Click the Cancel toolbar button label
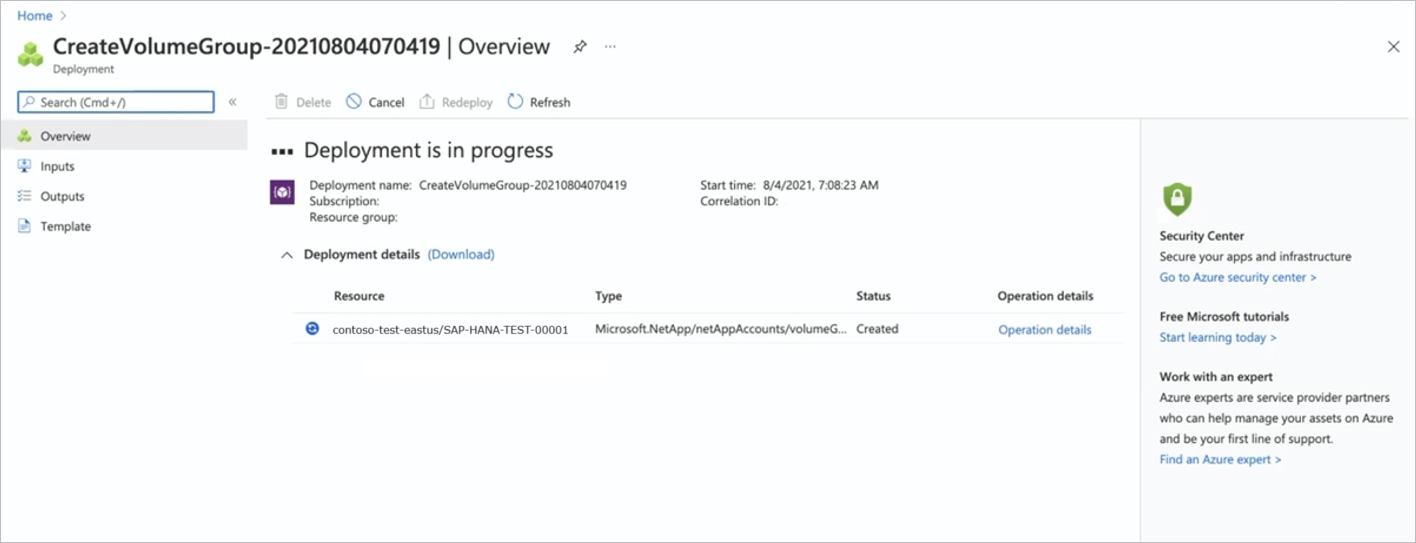 tap(386, 102)
